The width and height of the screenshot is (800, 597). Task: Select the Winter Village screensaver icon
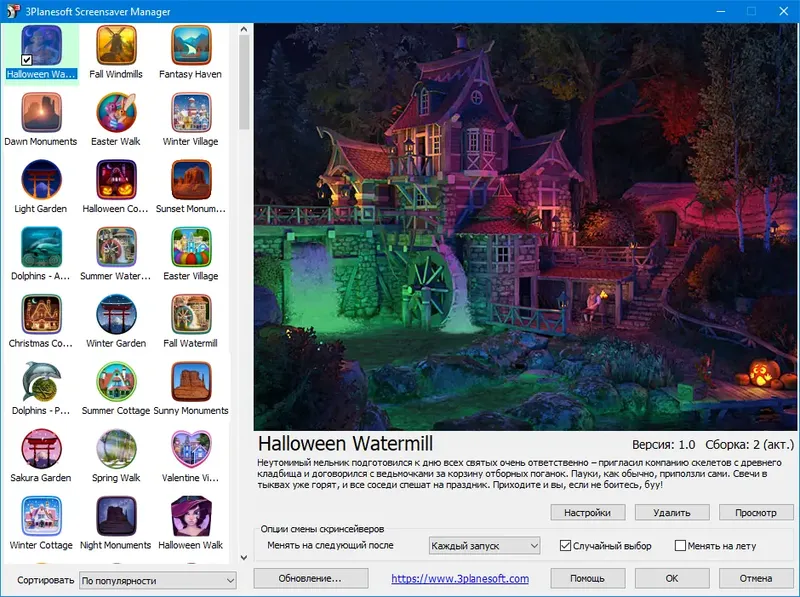[191, 113]
